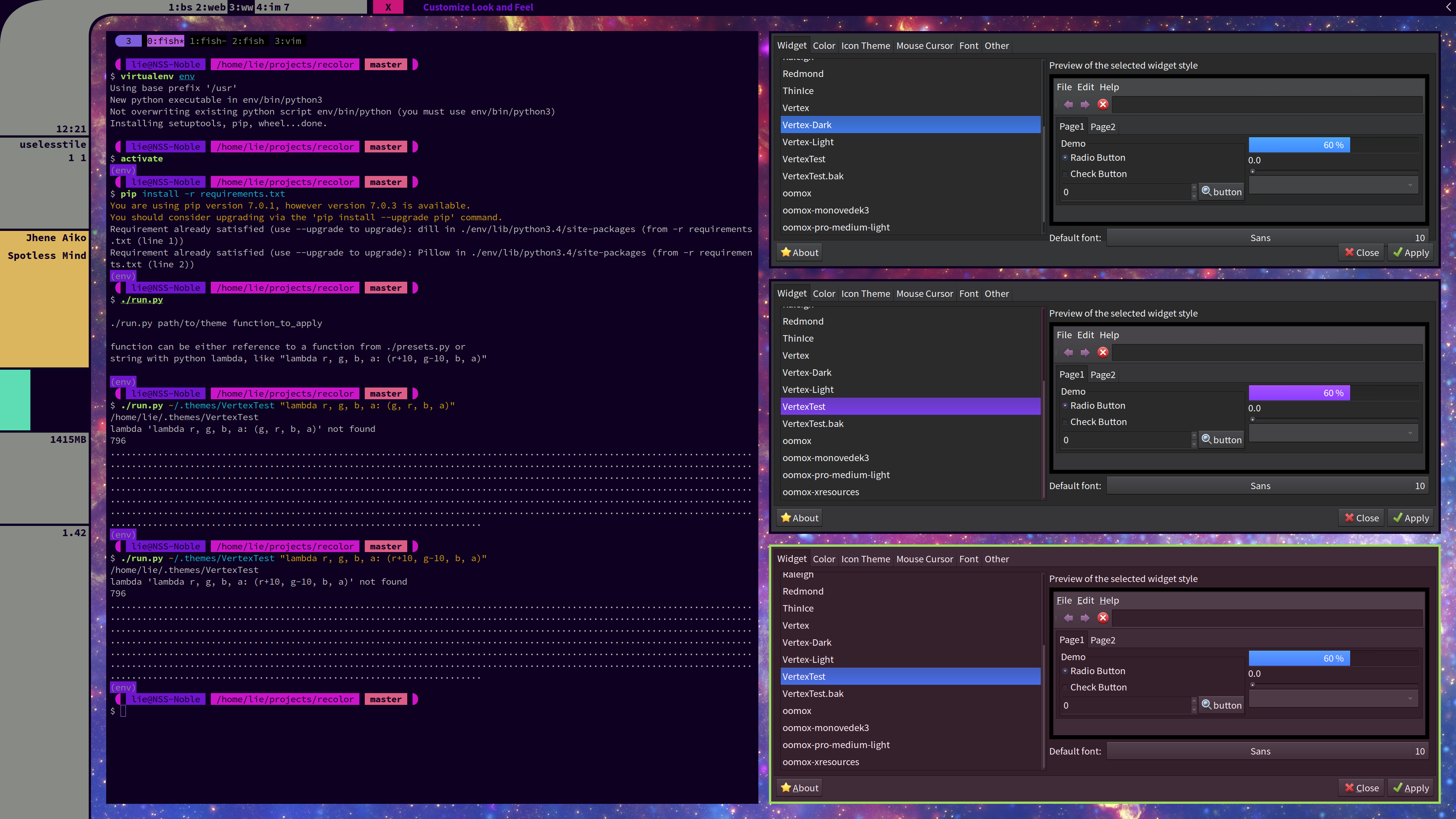Click the star About button in middle window
This screenshot has height=819, width=1456.
tap(799, 518)
